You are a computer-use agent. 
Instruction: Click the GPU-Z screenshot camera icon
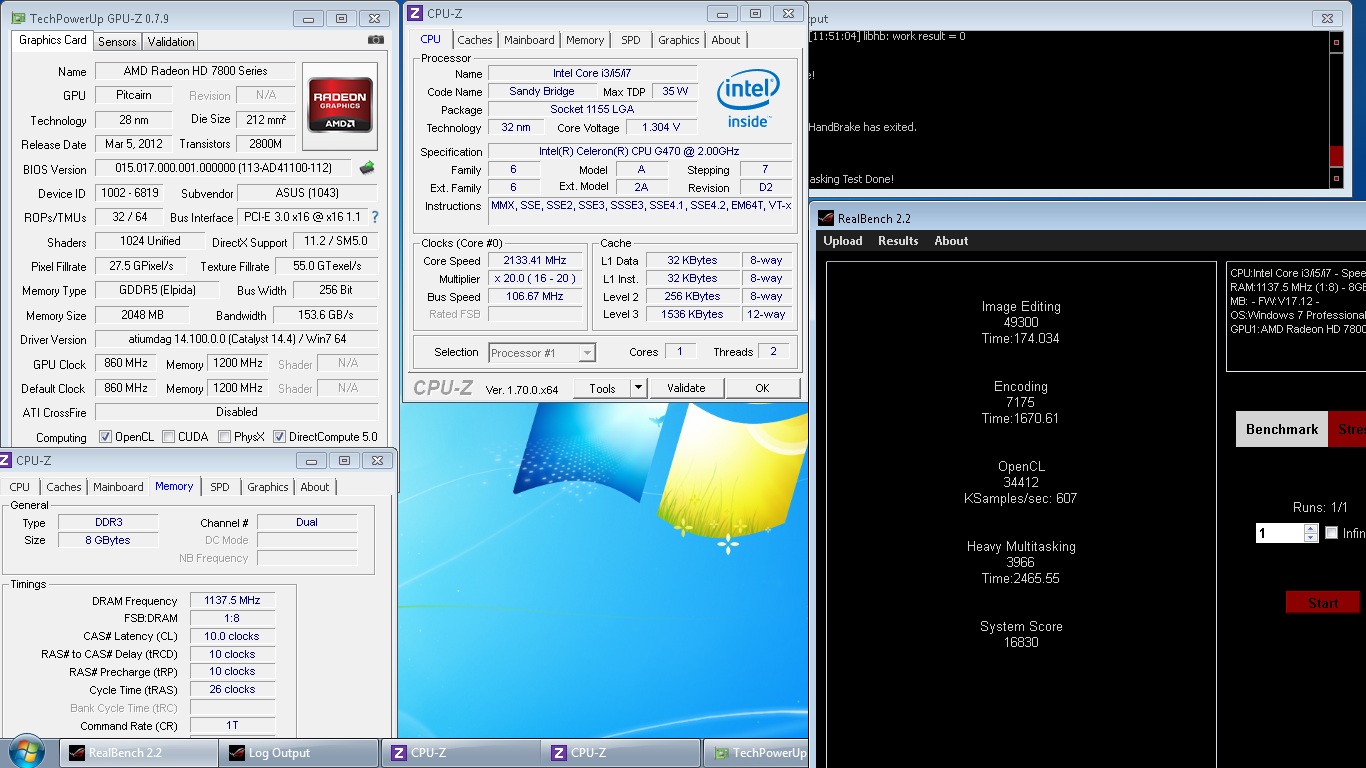point(375,40)
